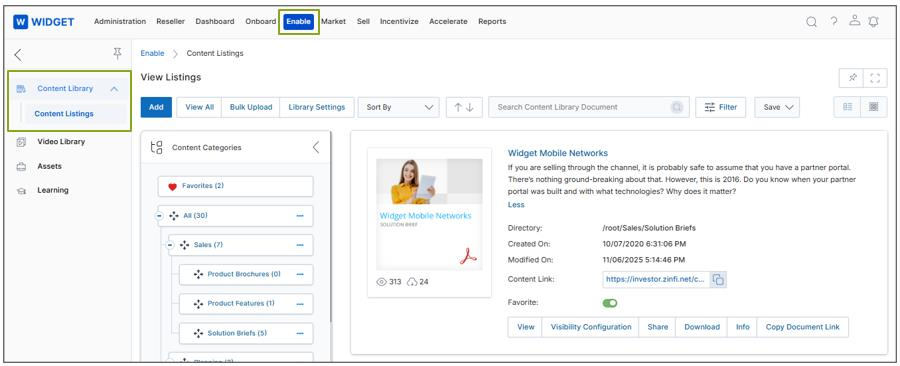Viewport: 900px width, 366px height.
Task: Switch to grid view layout
Action: [x=874, y=107]
